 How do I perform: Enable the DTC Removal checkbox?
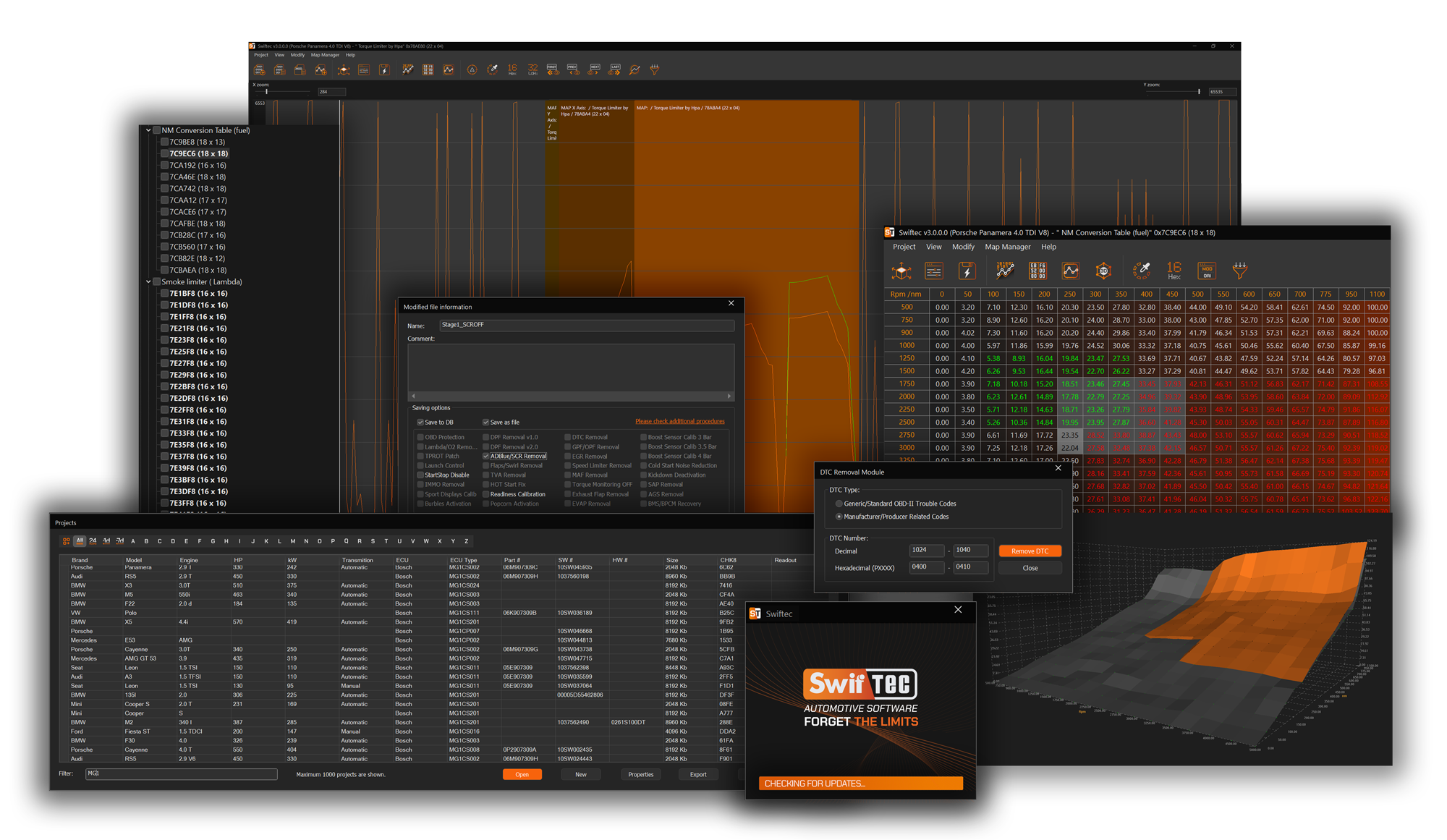pyautogui.click(x=568, y=437)
